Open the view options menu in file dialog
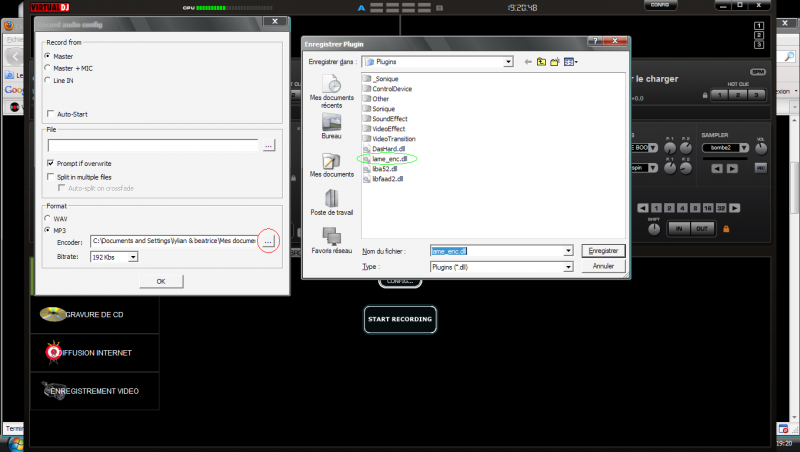The image size is (800, 452). pos(570,62)
